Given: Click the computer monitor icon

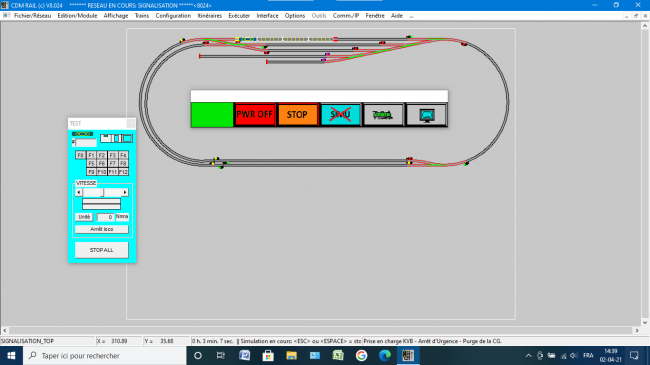Looking at the screenshot, I should pos(426,114).
